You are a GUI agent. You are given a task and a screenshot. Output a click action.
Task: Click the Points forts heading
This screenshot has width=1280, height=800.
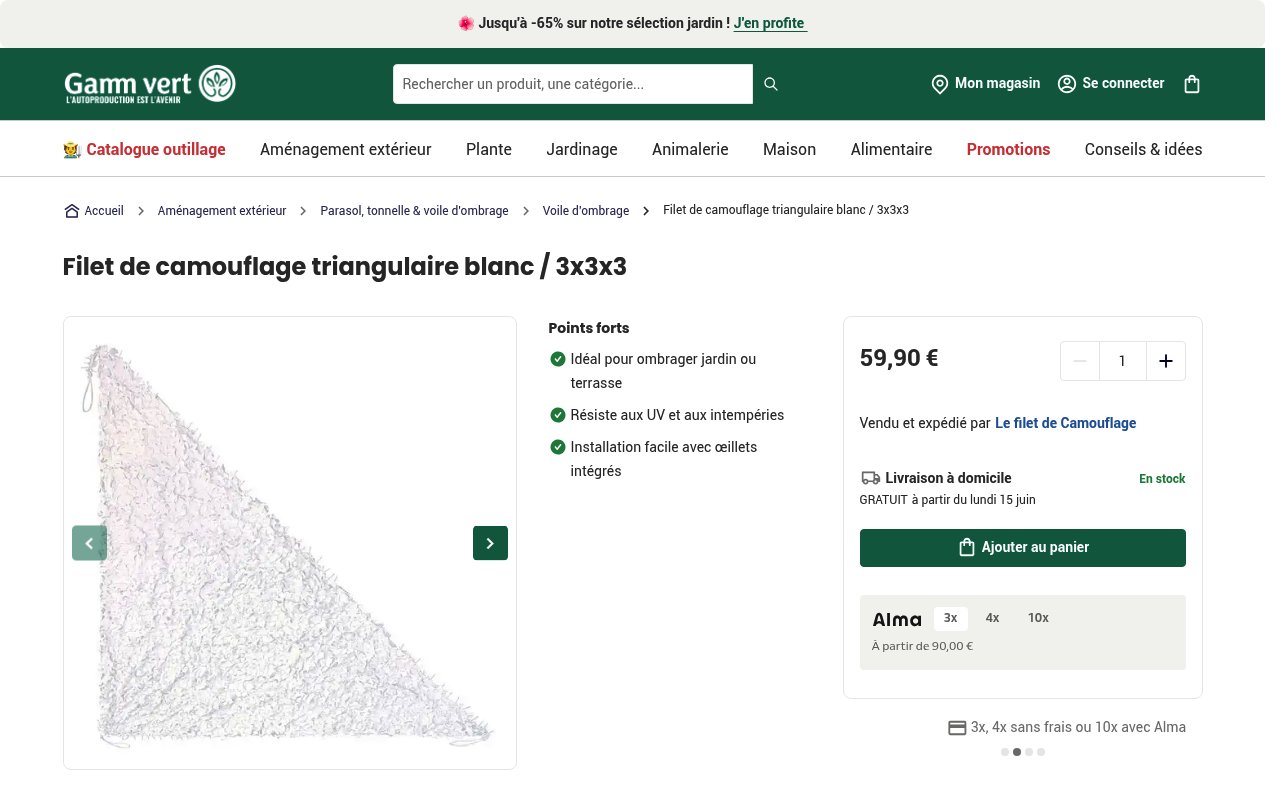(589, 328)
